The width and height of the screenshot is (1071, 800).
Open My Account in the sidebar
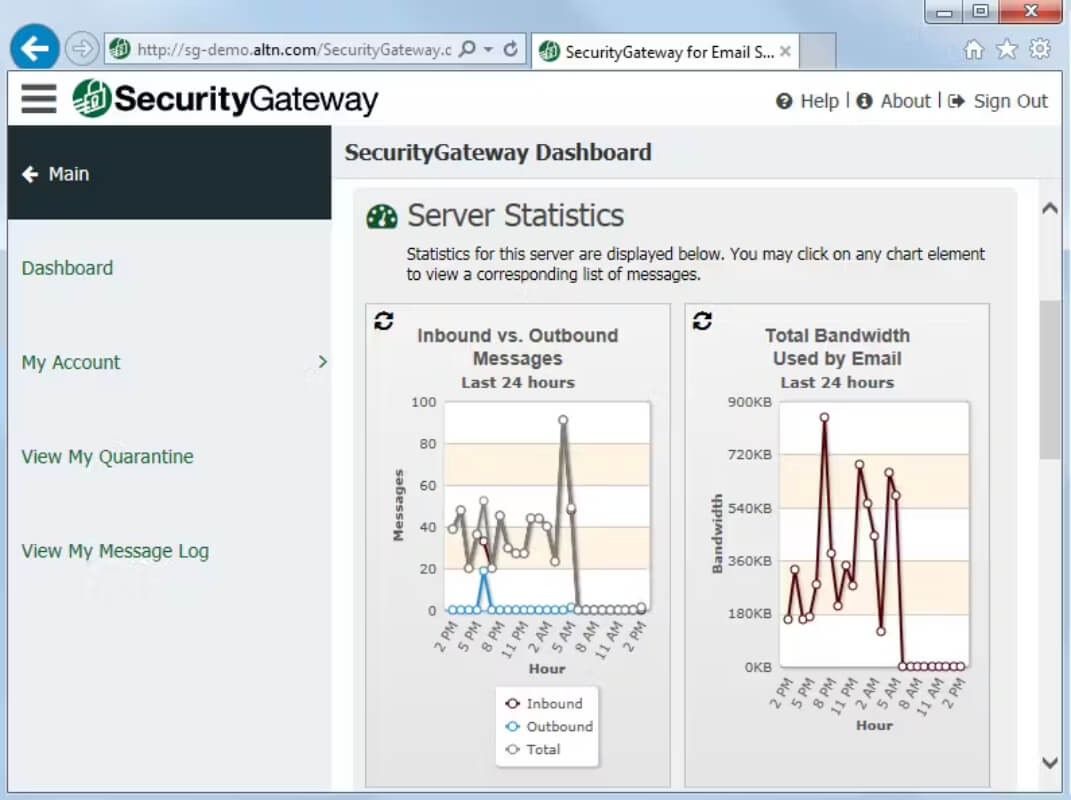point(70,362)
